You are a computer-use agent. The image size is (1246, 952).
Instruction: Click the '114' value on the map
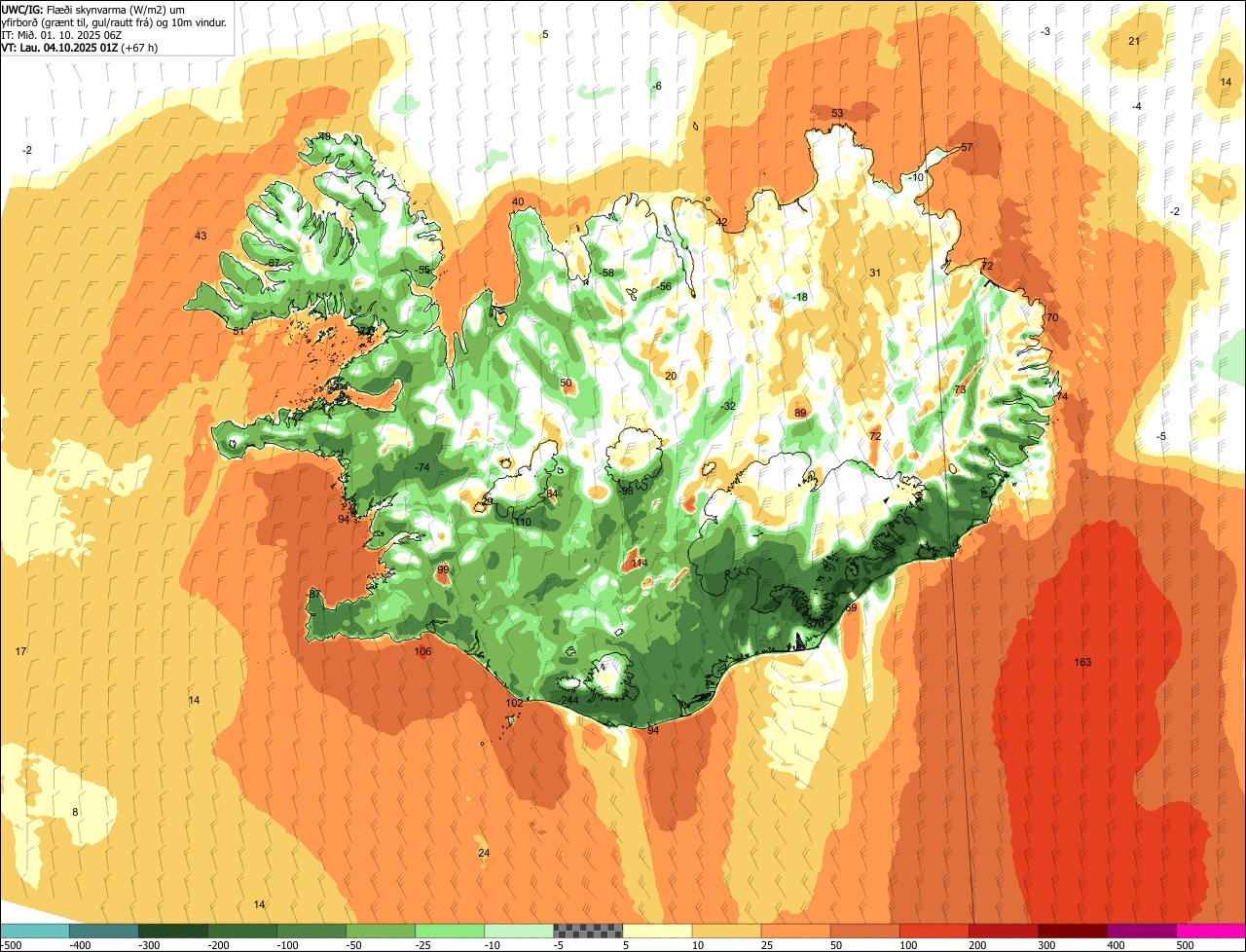639,564
